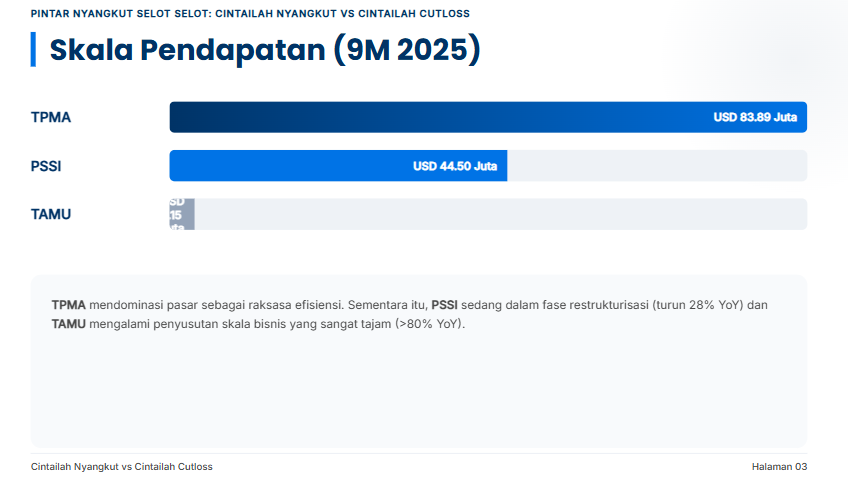Click the "USD 83.89 Juta" value label

755,117
